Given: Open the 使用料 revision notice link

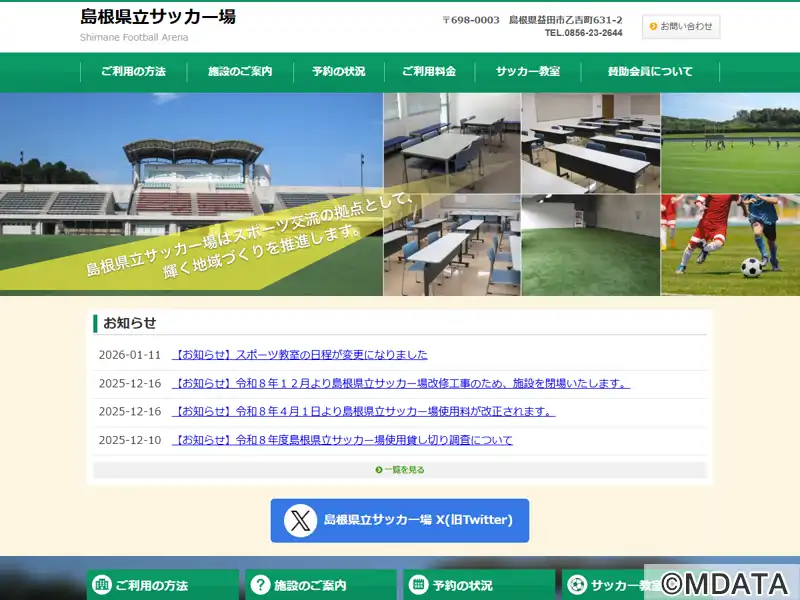Looking at the screenshot, I should pos(364,411).
